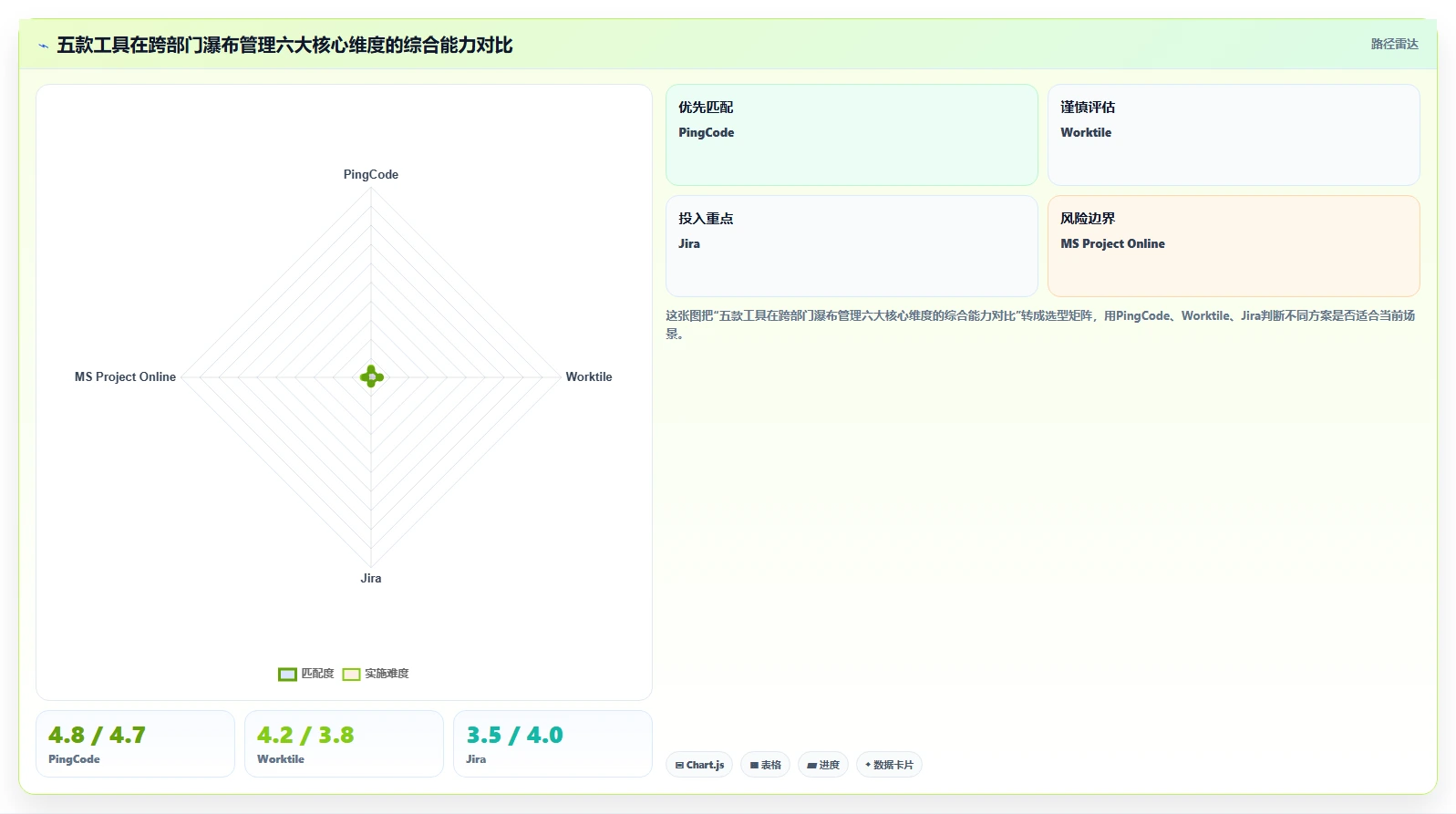Click the small icon before the chart title
The height and width of the screenshot is (814, 1456).
point(43,46)
